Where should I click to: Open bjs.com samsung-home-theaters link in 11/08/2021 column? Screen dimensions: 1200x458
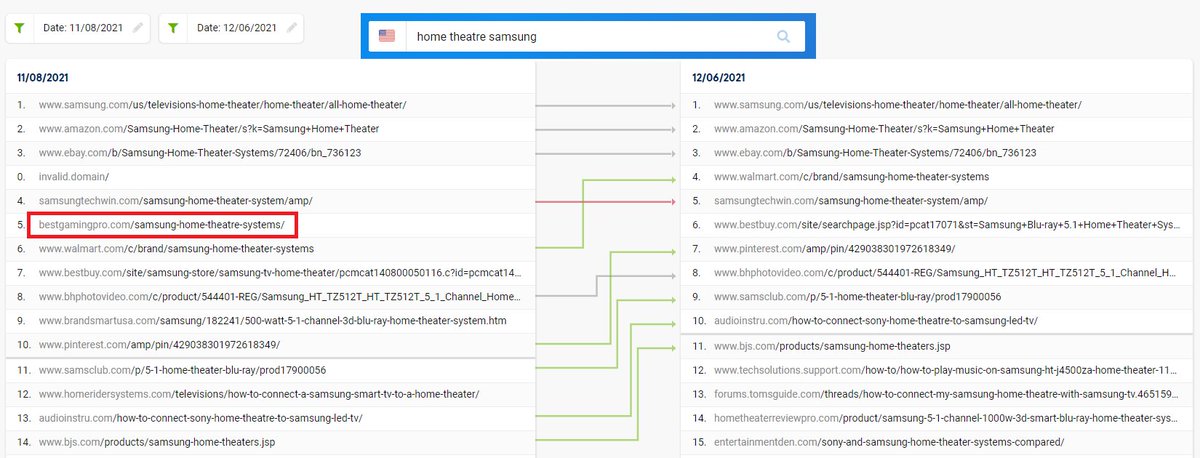[157, 441]
